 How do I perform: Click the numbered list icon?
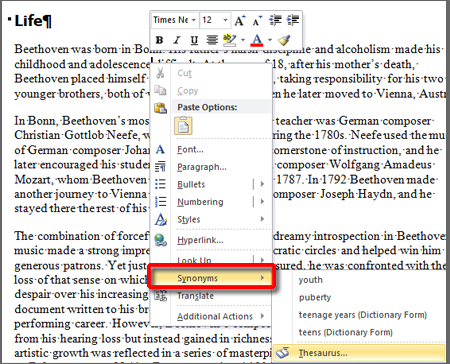160,201
